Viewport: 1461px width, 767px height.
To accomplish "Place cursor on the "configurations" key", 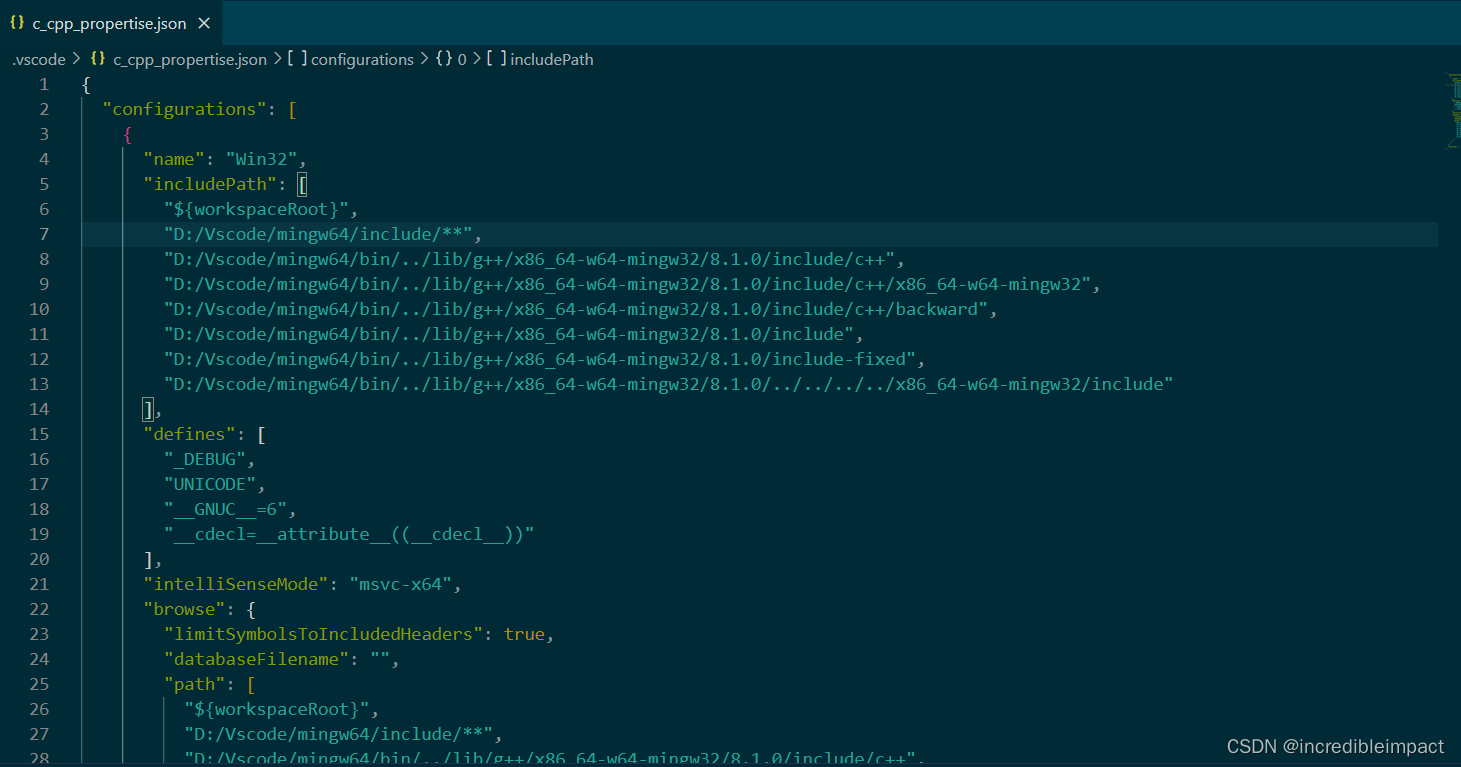I will (184, 109).
